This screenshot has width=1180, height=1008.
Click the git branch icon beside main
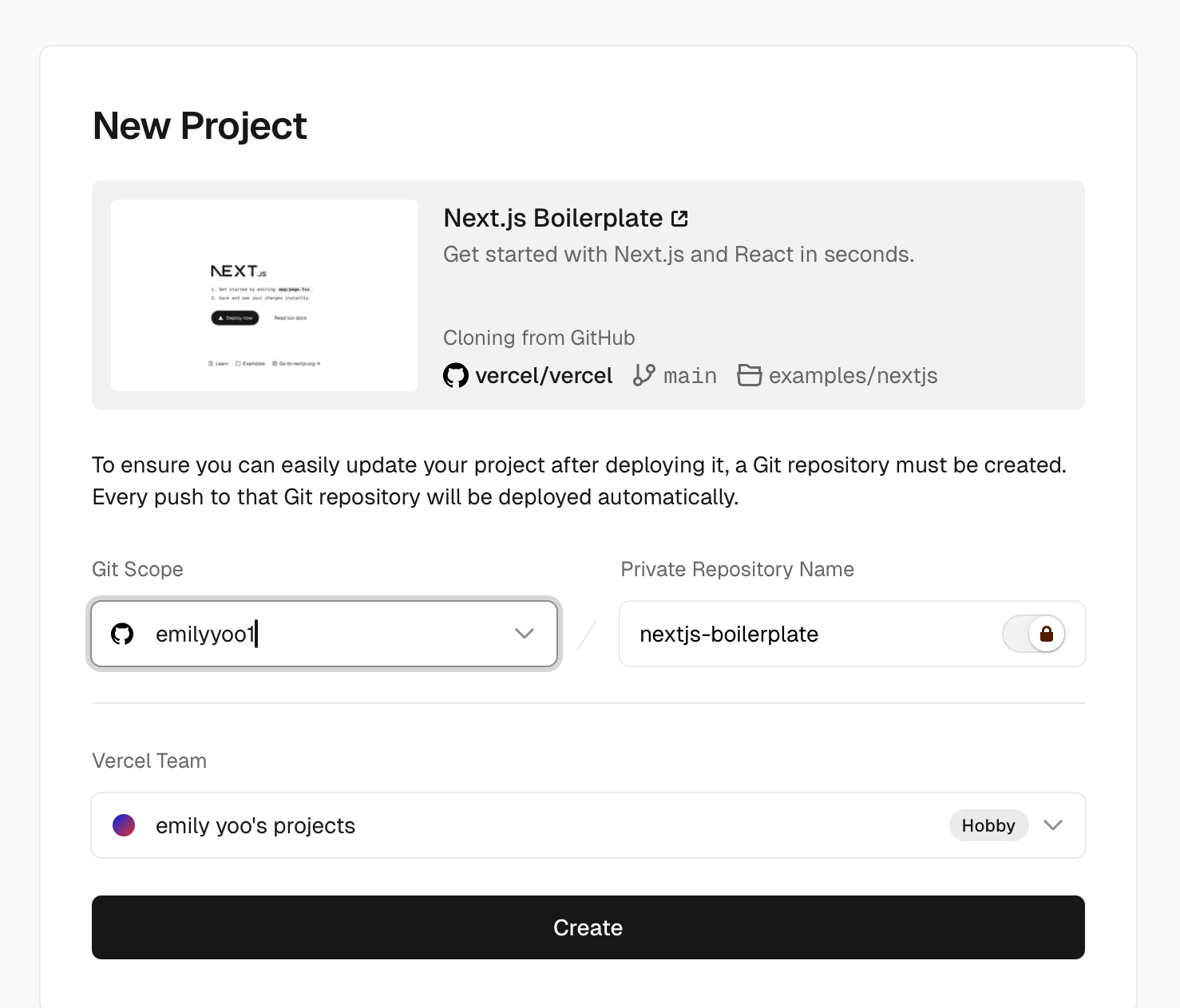(x=644, y=375)
